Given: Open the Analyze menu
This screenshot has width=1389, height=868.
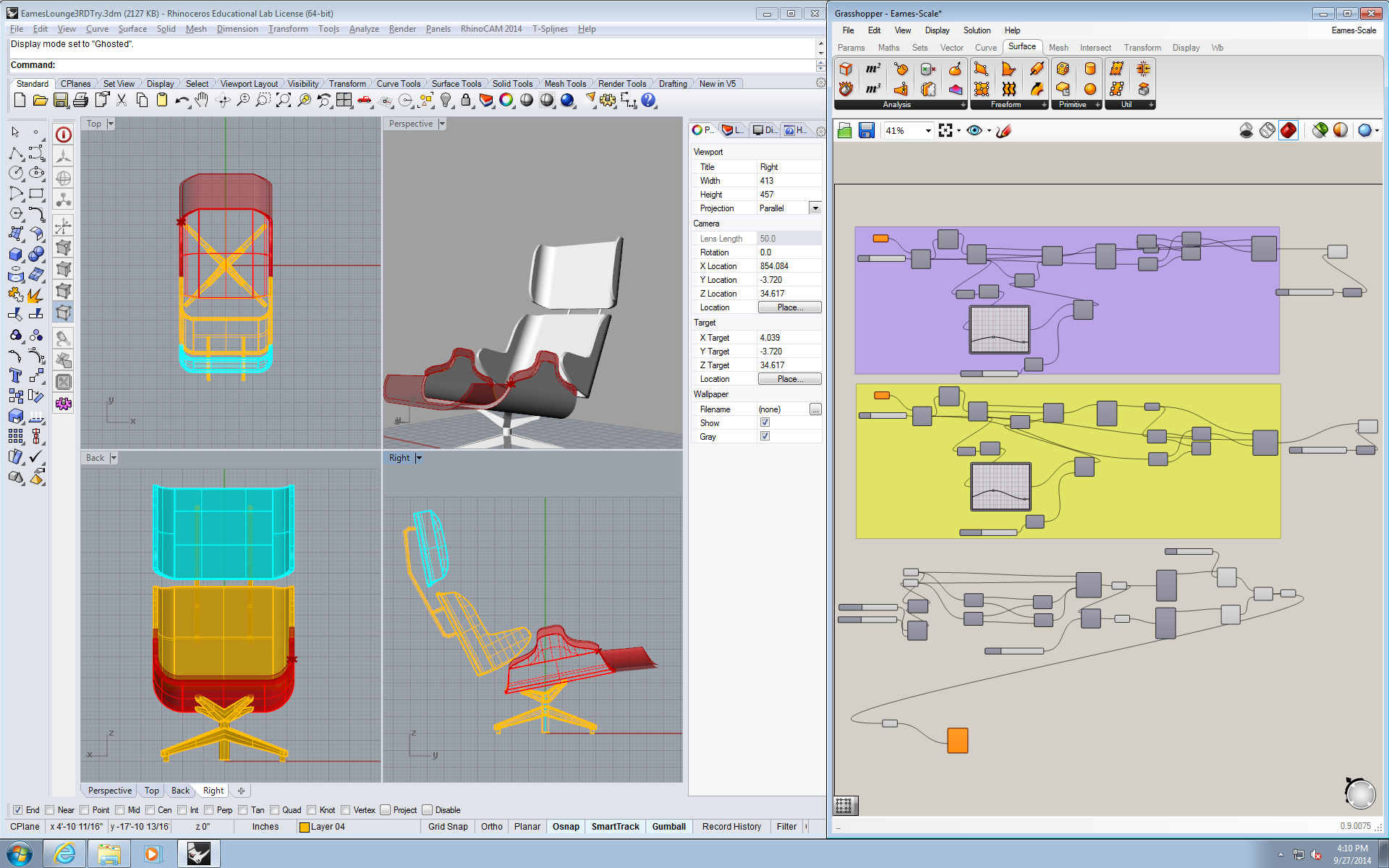Looking at the screenshot, I should 364,29.
